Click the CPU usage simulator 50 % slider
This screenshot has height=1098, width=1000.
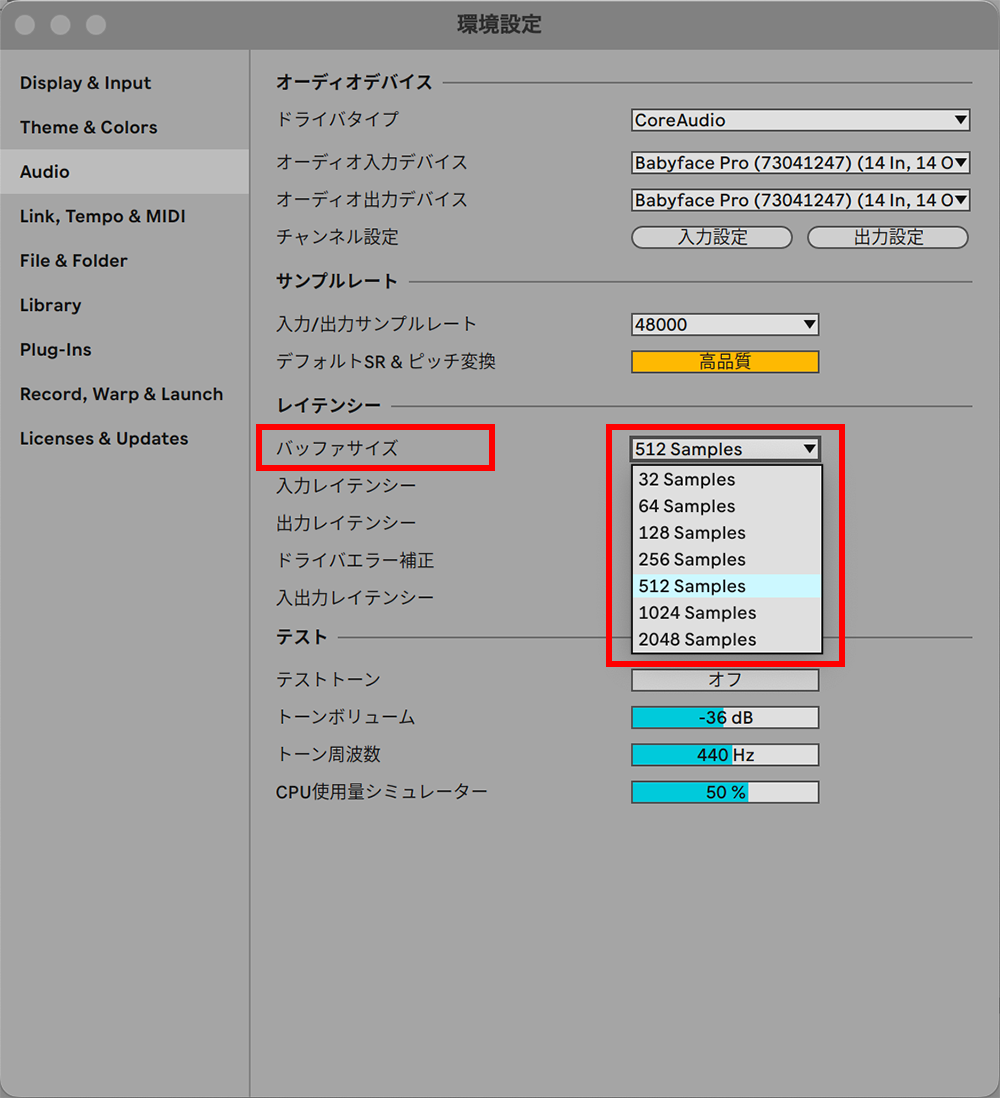tap(725, 793)
